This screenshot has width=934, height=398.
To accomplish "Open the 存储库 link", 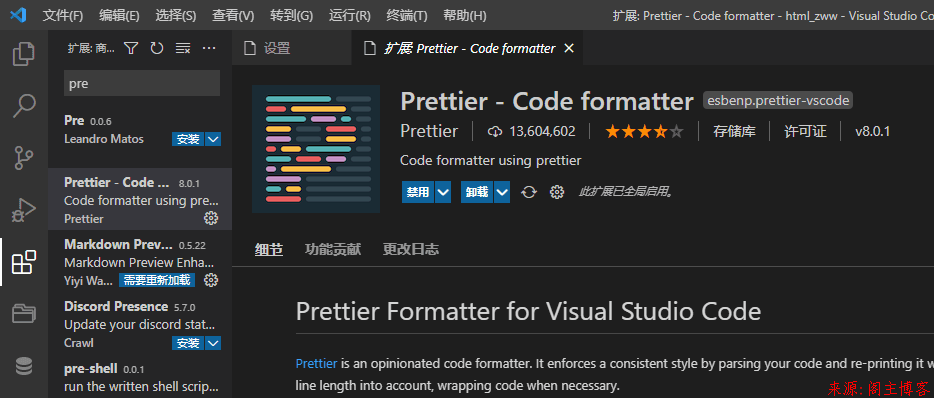I will tap(734, 132).
